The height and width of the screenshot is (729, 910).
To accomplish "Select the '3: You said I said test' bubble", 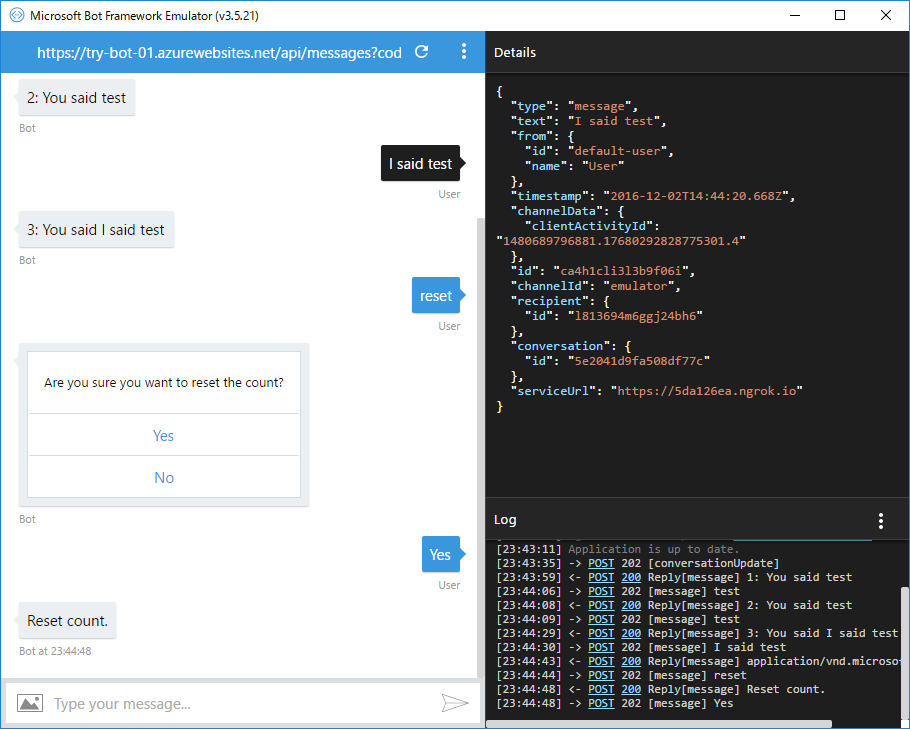I will [96, 229].
